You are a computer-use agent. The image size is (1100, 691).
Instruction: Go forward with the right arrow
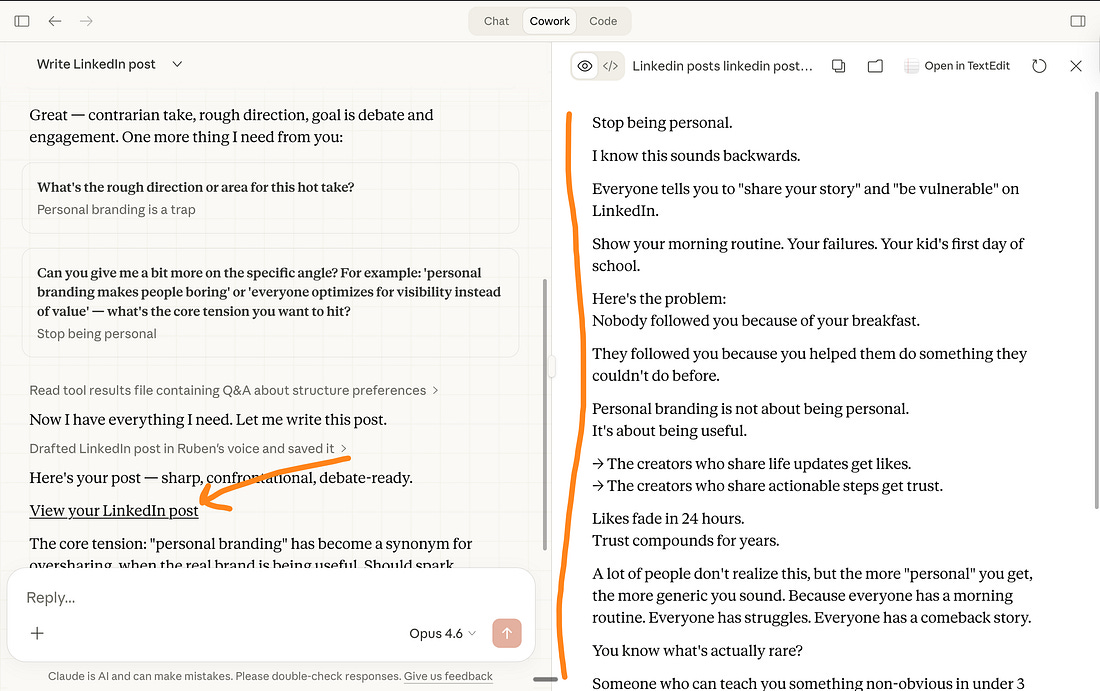coord(86,21)
